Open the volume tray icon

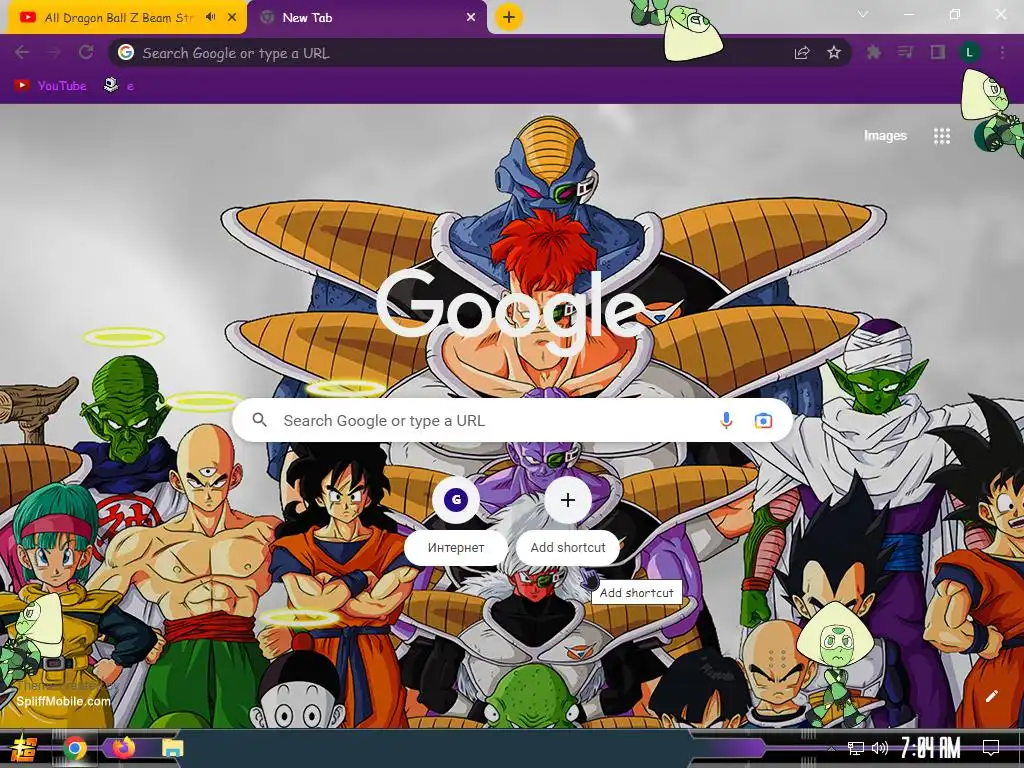880,748
